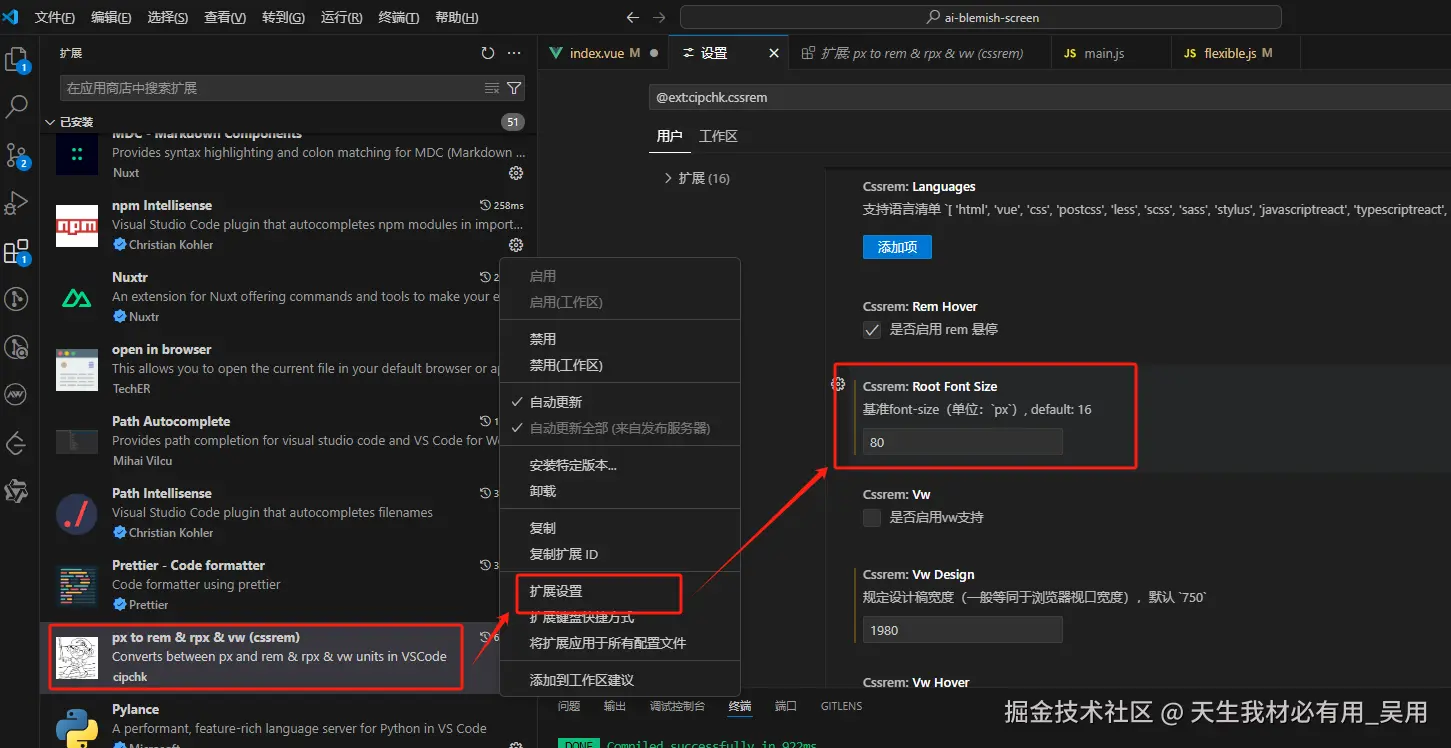
Task: Open the gear icon on the Prettier extension
Action: click(515, 604)
